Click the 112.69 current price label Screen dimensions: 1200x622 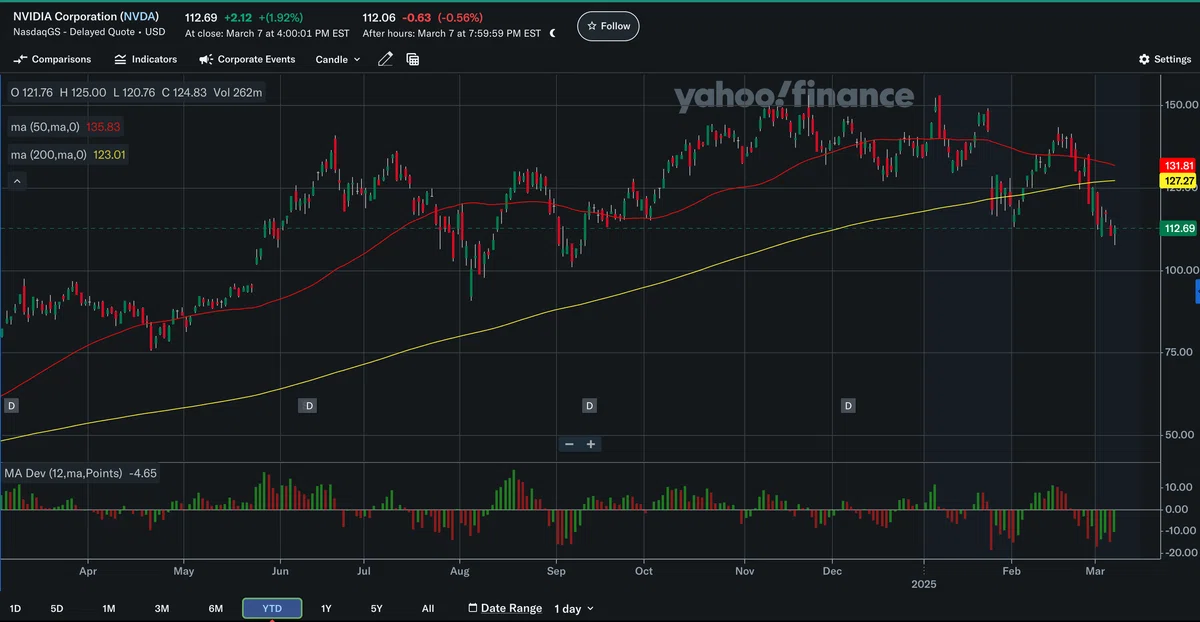[x=1178, y=229]
